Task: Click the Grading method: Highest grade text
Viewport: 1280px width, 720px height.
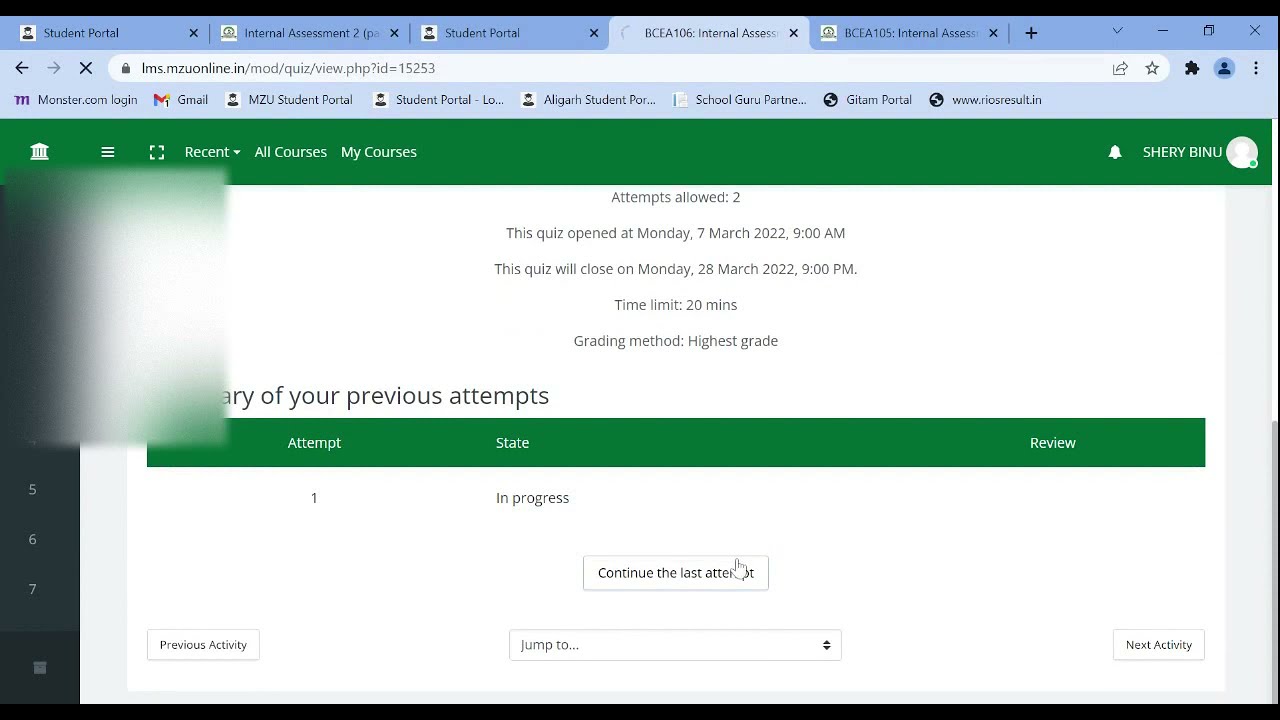Action: click(x=676, y=341)
